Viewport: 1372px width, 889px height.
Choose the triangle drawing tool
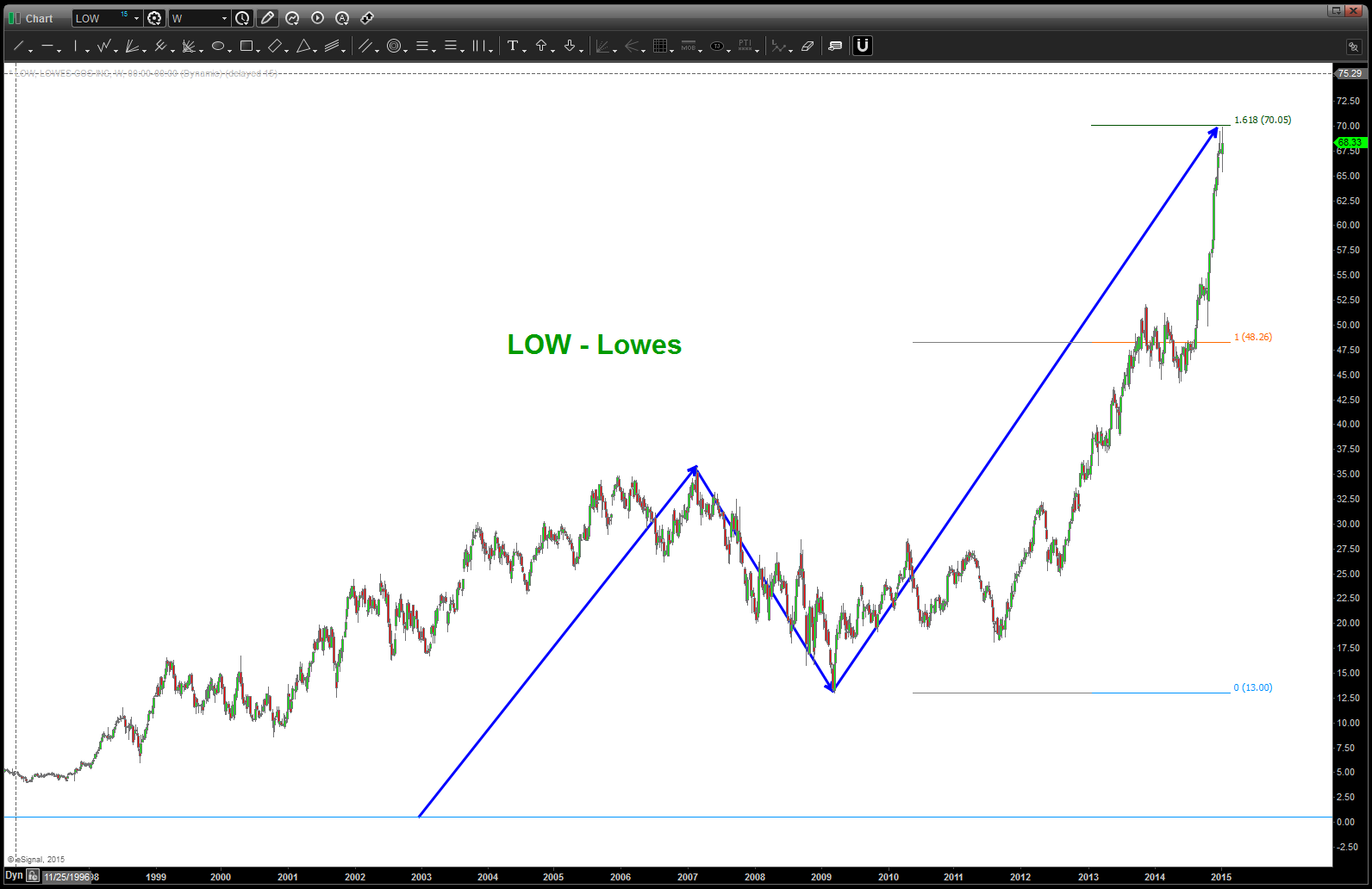303,47
